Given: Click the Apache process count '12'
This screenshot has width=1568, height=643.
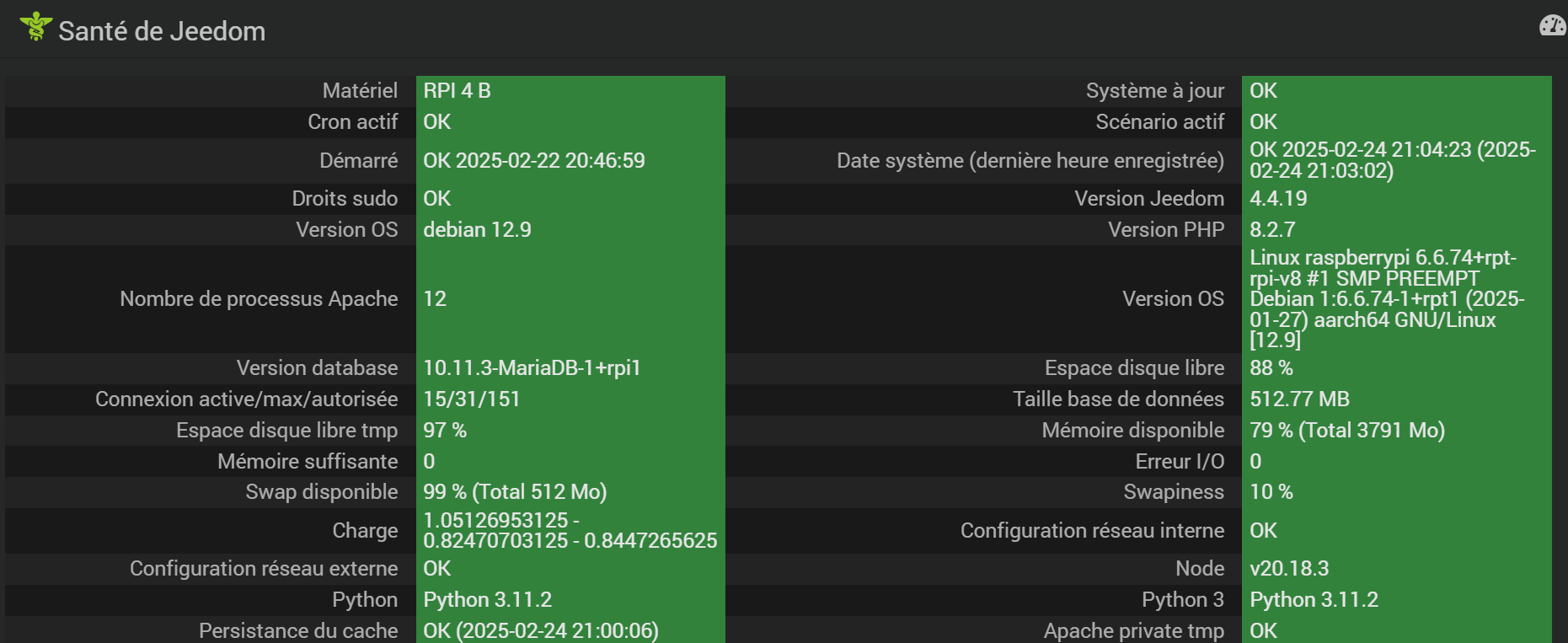Looking at the screenshot, I should click(435, 298).
